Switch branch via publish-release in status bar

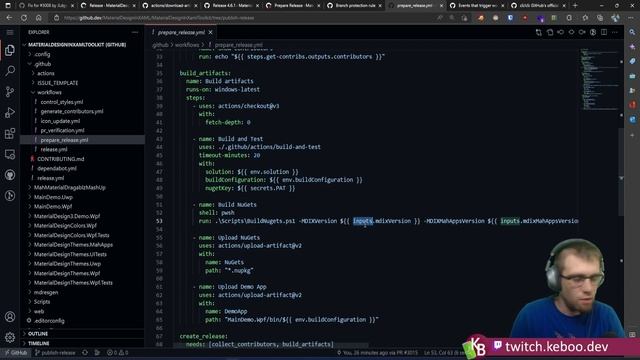click(56, 353)
